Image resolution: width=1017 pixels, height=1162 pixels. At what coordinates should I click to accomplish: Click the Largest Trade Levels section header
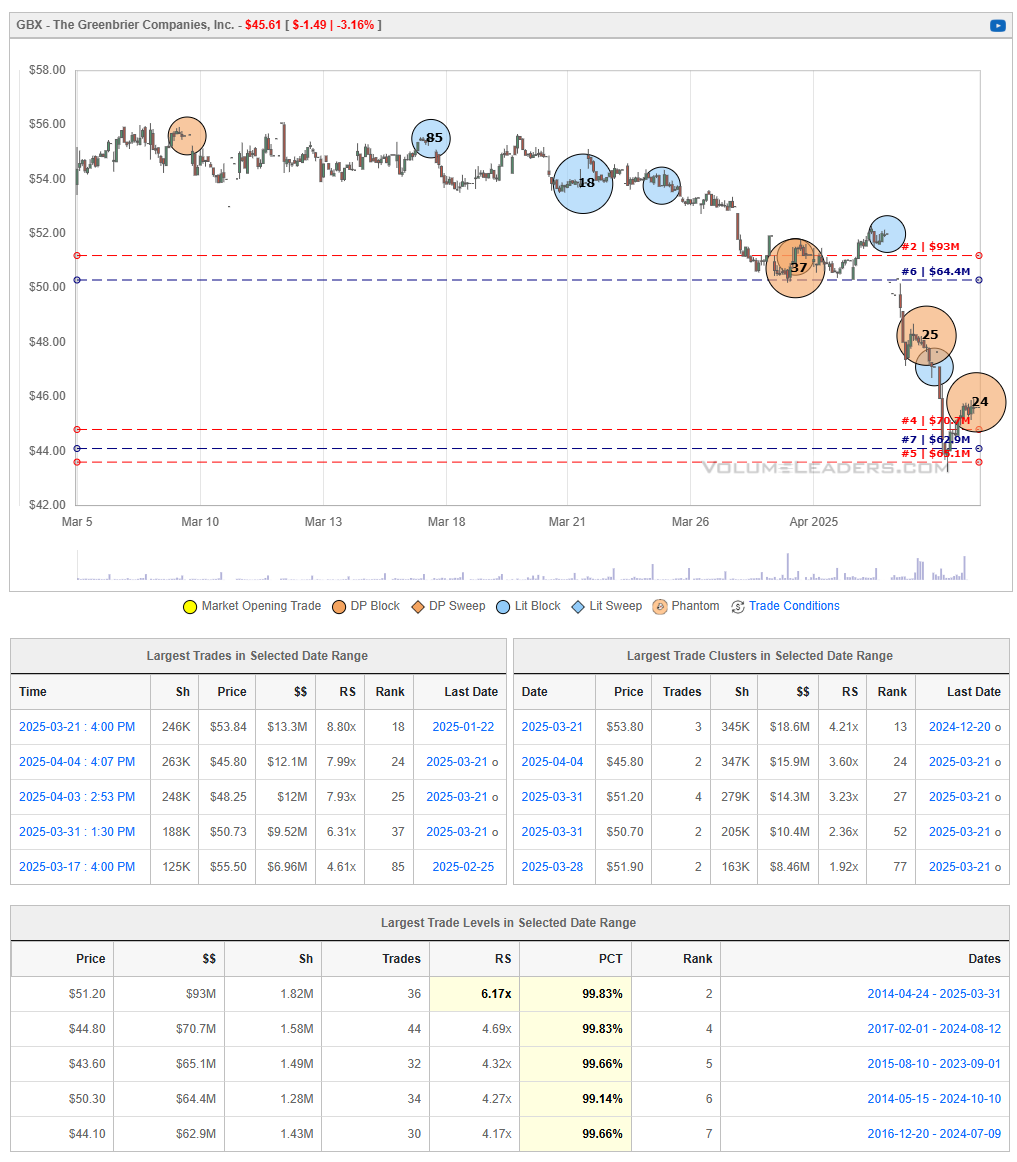coord(508,923)
